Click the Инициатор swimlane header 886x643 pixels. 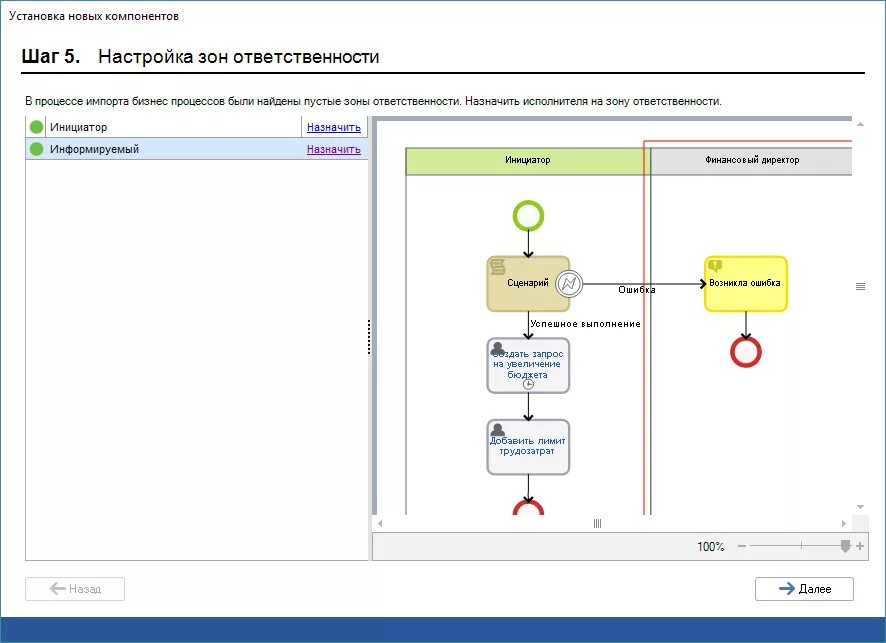[x=527, y=160]
